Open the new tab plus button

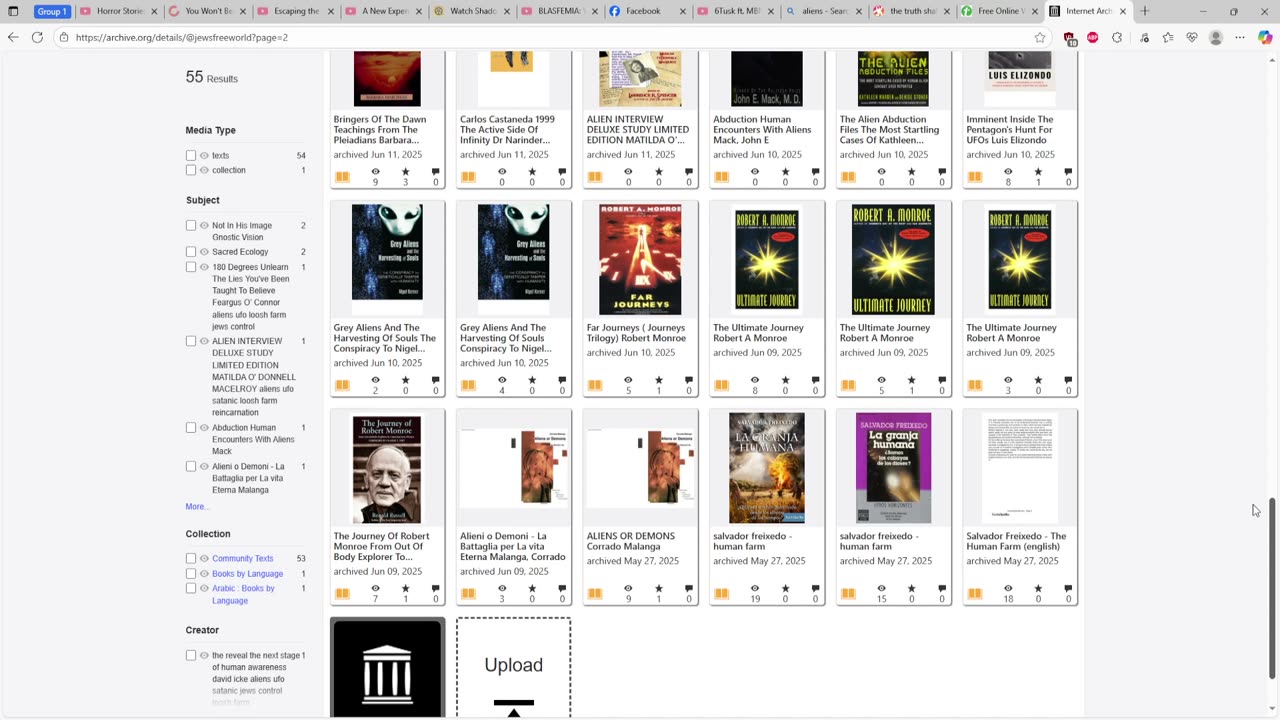tap(1145, 11)
